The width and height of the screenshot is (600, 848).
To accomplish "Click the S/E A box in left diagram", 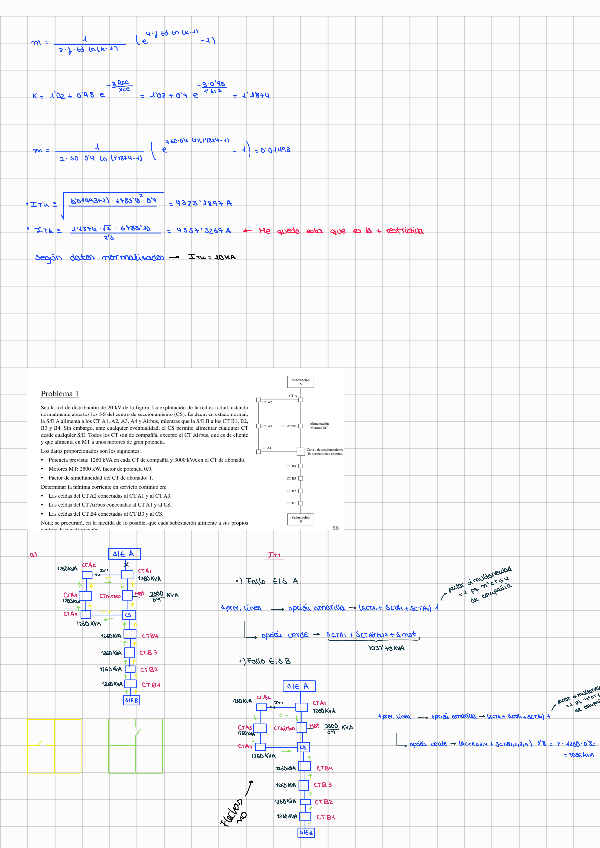I will pos(124,553).
